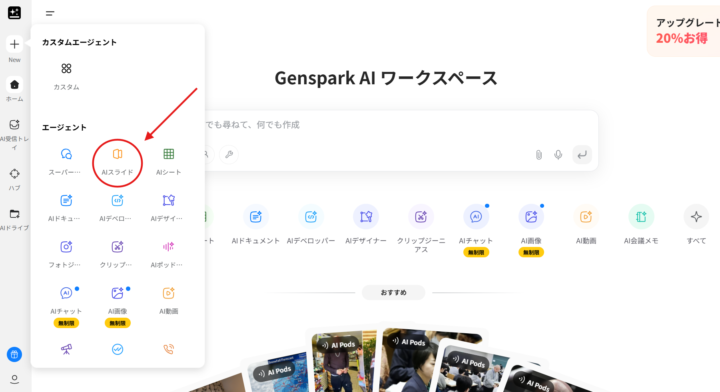
Task: Open AIデザイナー in the main shortcut row
Action: tap(366, 224)
